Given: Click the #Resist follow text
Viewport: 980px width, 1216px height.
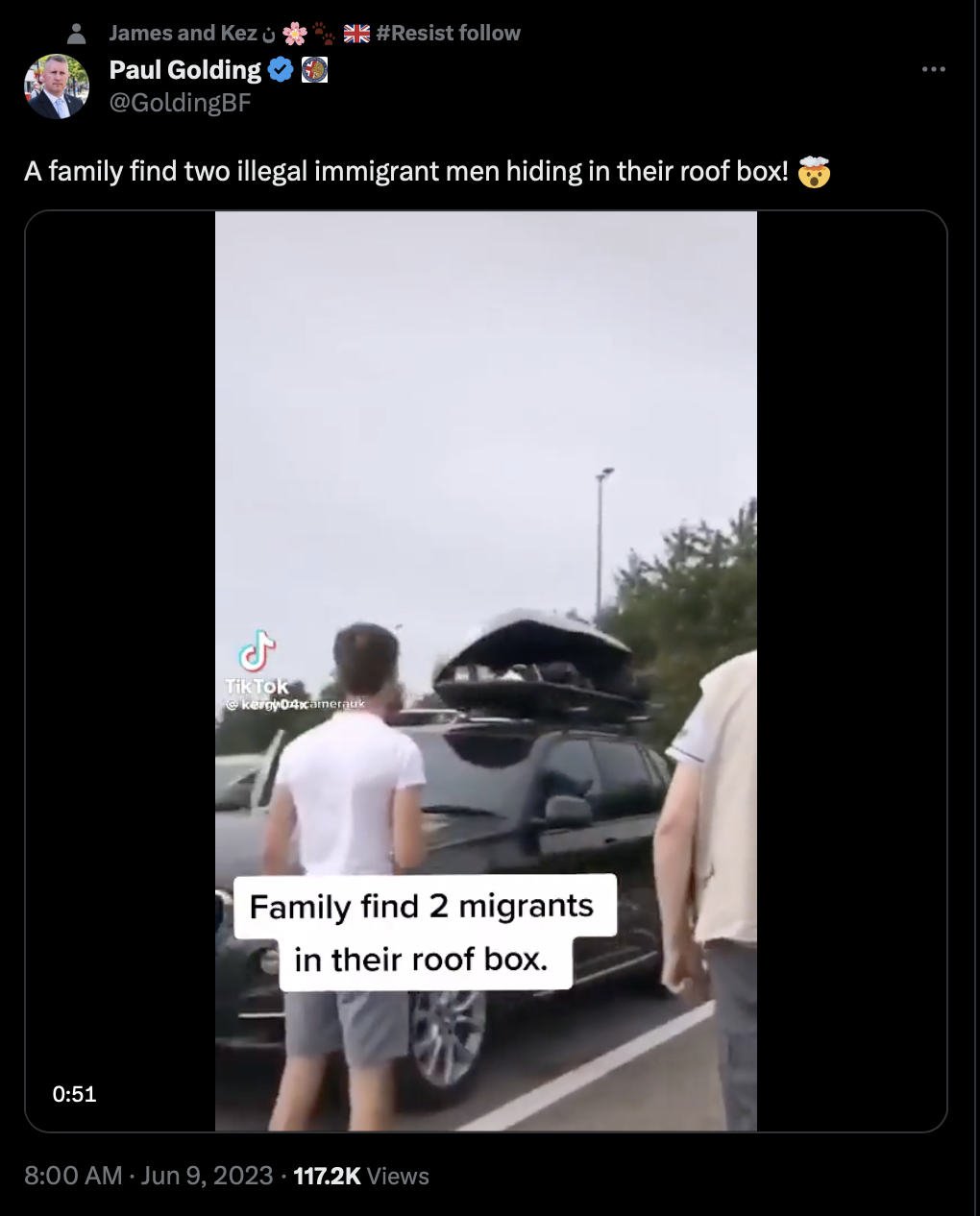Looking at the screenshot, I should [449, 34].
